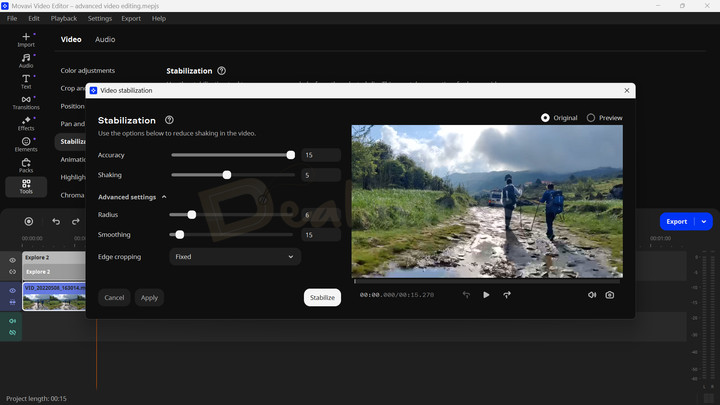Open the Elements panel
This screenshot has width=720, height=405.
point(26,144)
